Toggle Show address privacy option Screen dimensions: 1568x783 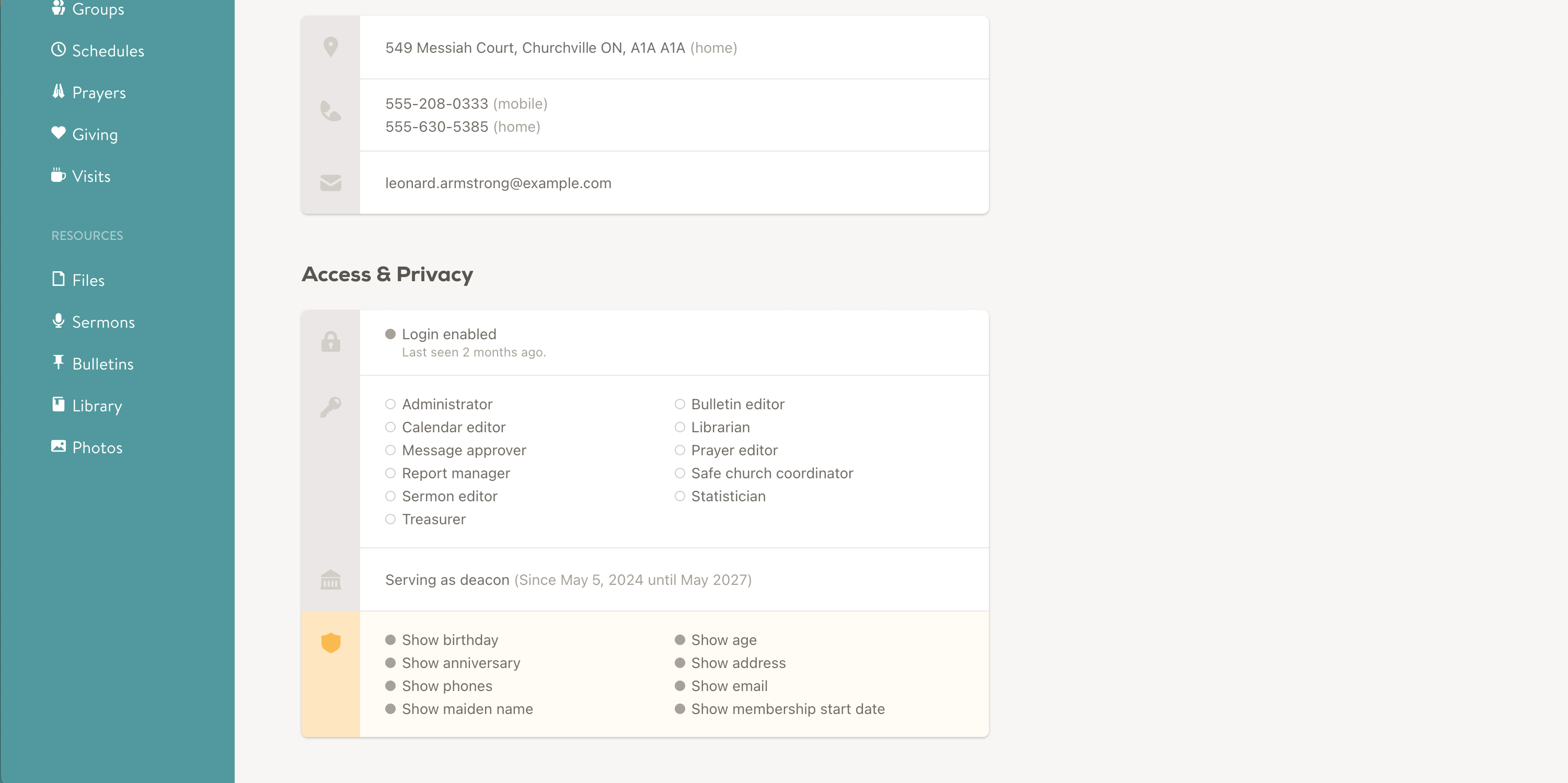[x=731, y=663]
